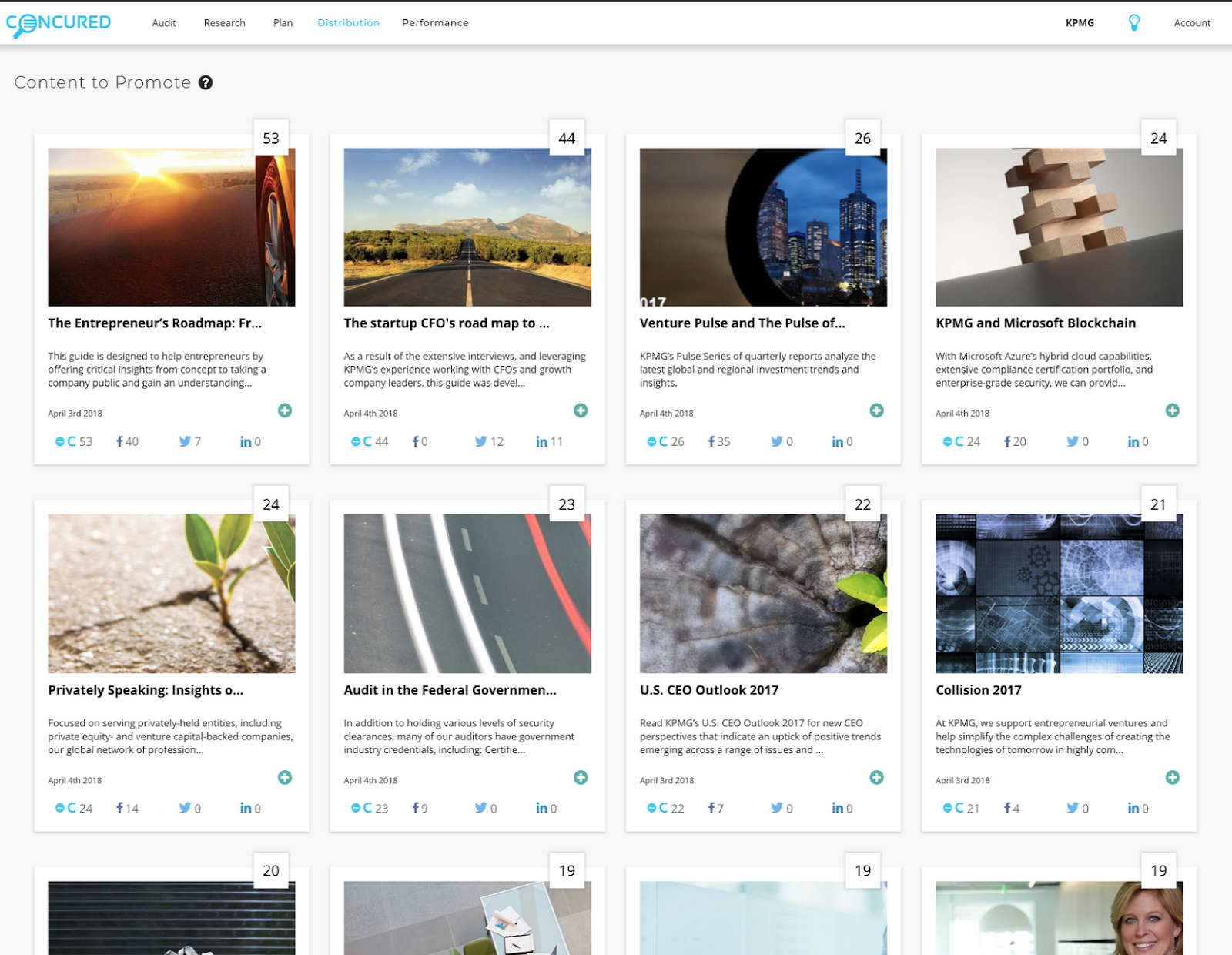Add Privately Speaking card with plus icon
Image resolution: width=1232 pixels, height=955 pixels.
click(285, 777)
